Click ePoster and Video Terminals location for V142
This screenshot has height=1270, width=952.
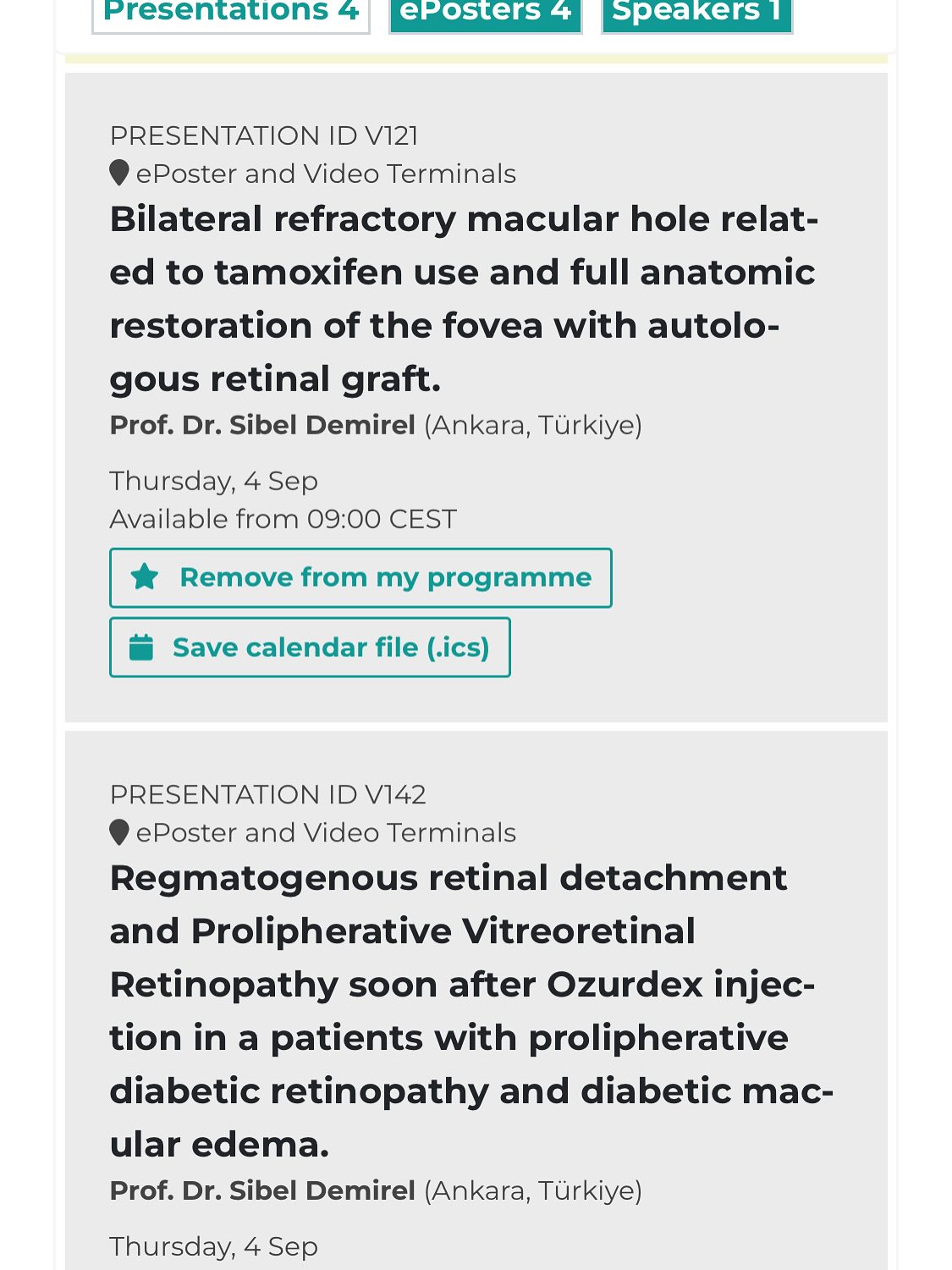click(326, 833)
